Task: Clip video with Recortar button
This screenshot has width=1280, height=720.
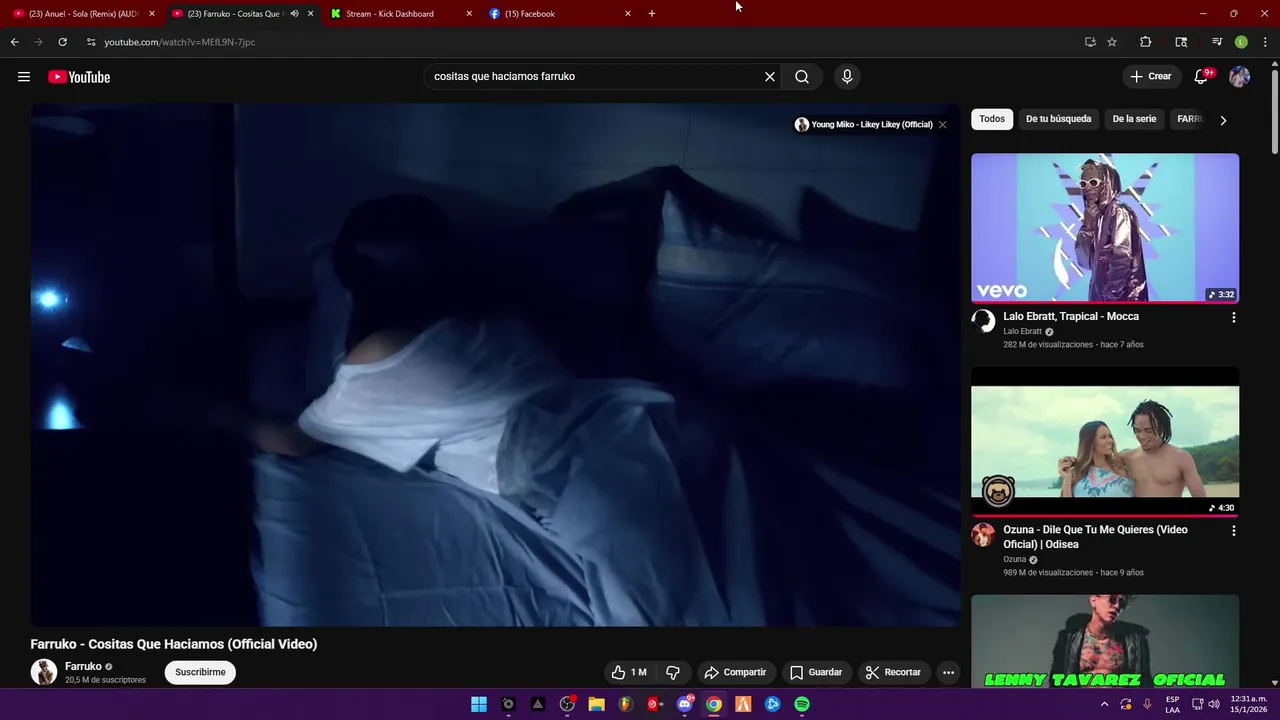Action: pyautogui.click(x=893, y=672)
